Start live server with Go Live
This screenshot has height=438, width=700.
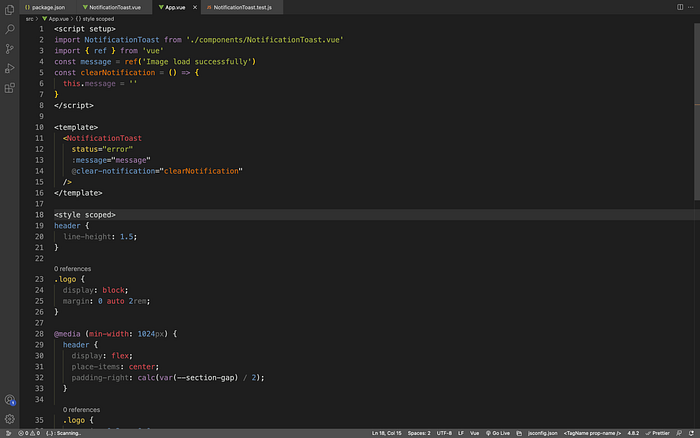(497, 433)
